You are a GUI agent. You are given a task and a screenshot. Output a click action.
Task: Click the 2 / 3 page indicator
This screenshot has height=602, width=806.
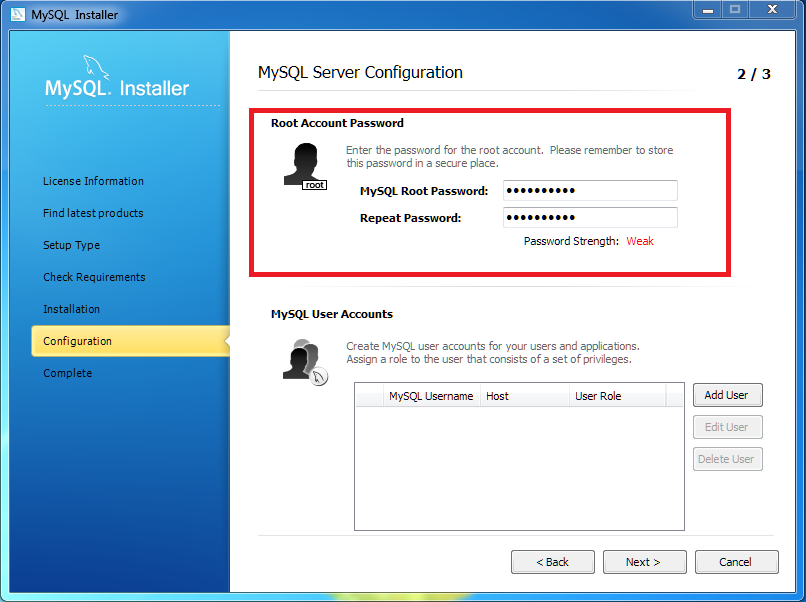pos(754,74)
